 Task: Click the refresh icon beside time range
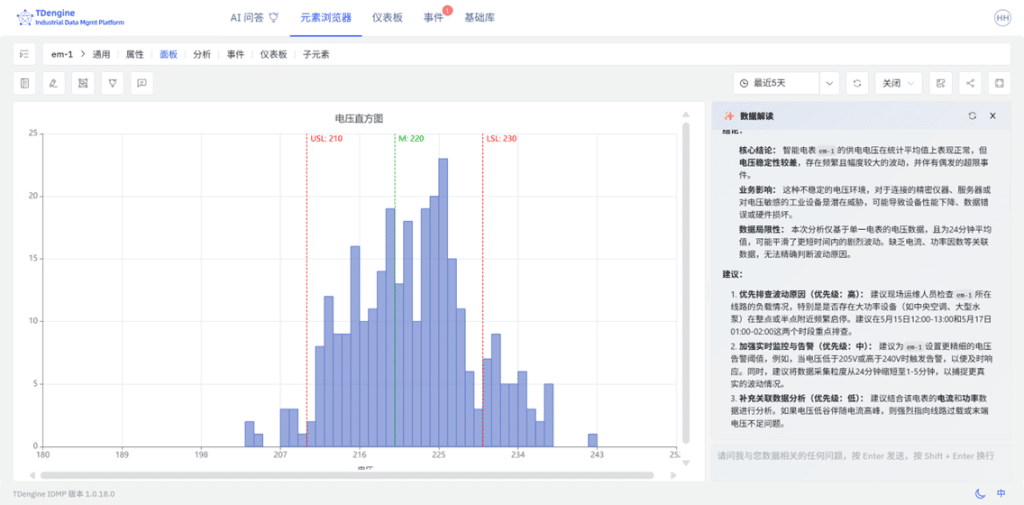coord(857,83)
